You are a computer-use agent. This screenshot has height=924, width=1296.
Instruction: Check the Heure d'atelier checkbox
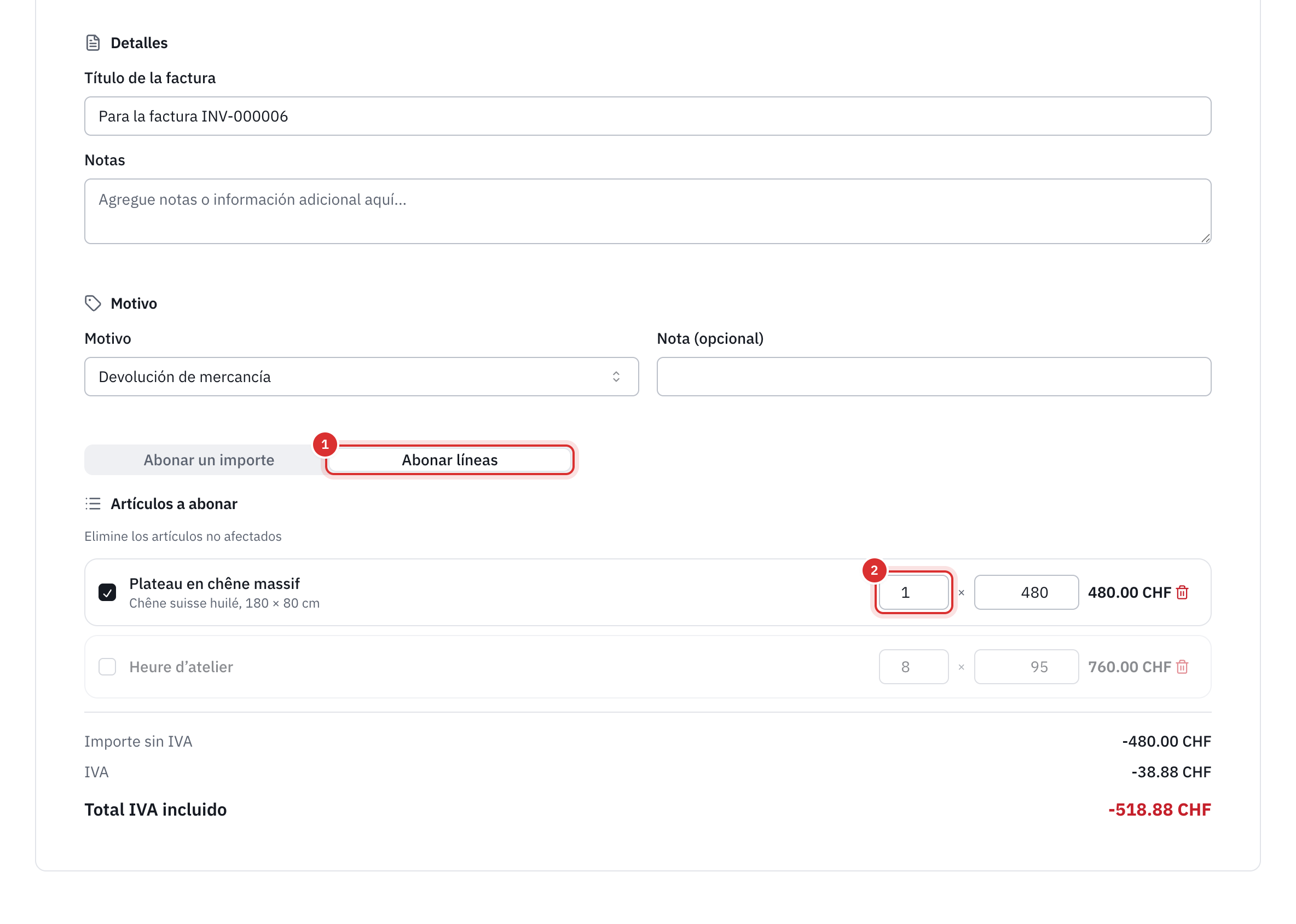point(107,667)
